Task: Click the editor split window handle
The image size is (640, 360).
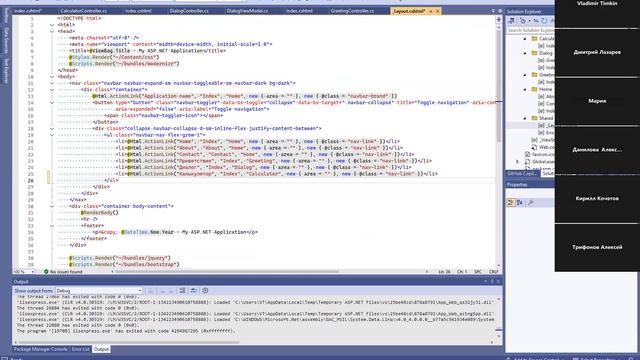Action: tap(499, 19)
